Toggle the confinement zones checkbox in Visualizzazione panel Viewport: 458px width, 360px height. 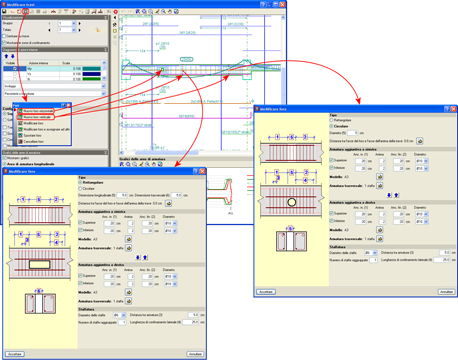point(4,43)
